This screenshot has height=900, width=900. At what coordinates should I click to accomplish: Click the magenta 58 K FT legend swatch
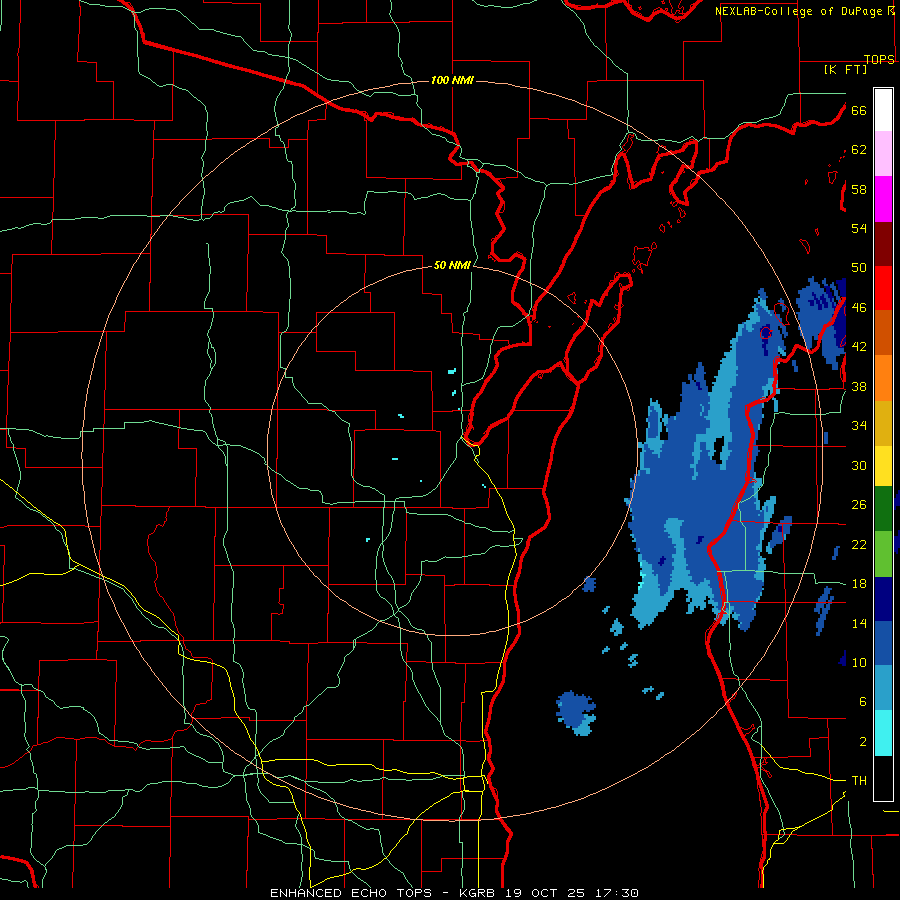(883, 199)
